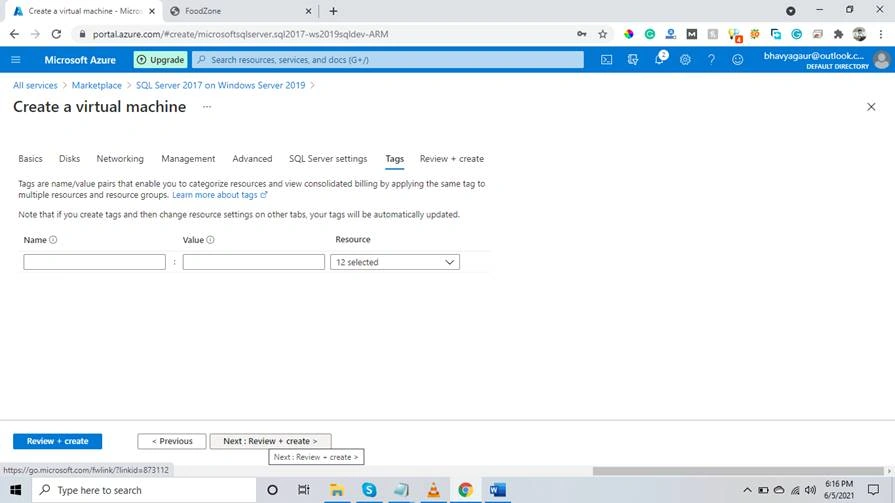Open Learn more about tags link
The height and width of the screenshot is (503, 895).
pos(219,195)
